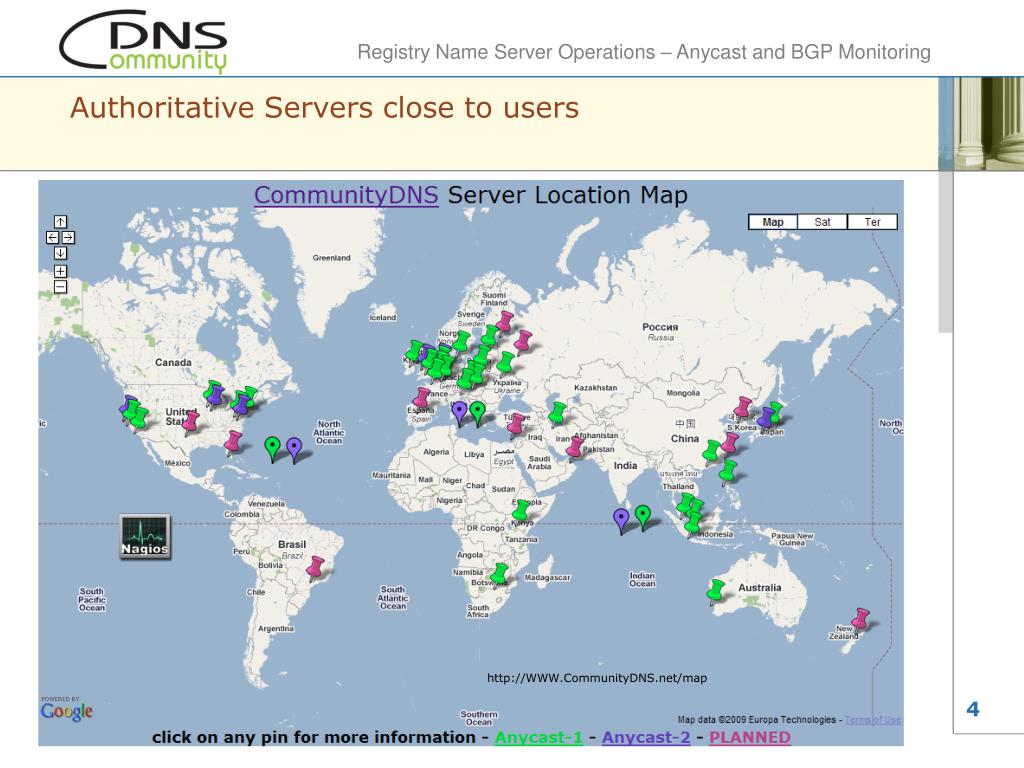Click the pink pin in central United States
1024x768 pixels.
pos(191,423)
